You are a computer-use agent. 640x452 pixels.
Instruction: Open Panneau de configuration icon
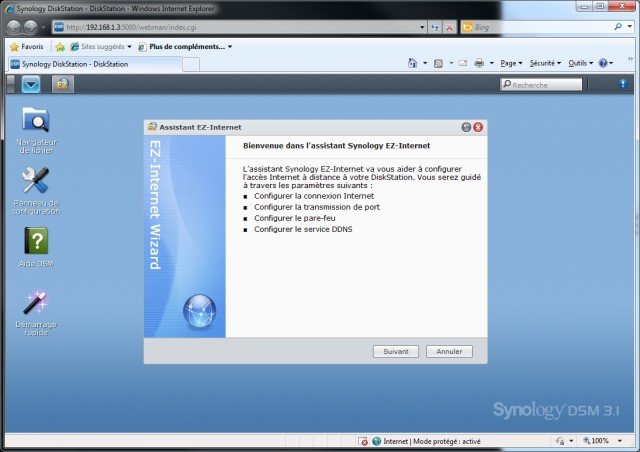point(36,190)
